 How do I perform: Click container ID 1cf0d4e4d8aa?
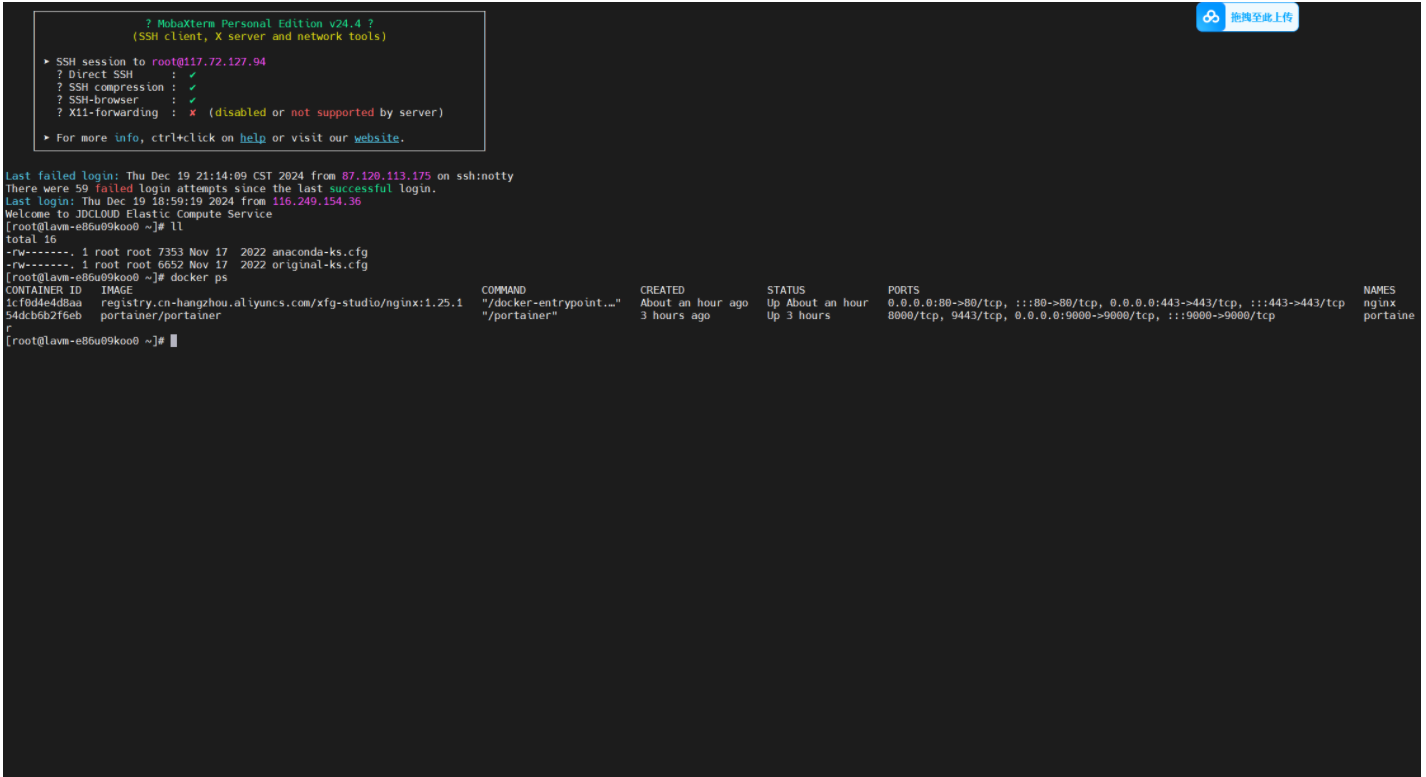pyautogui.click(x=44, y=303)
